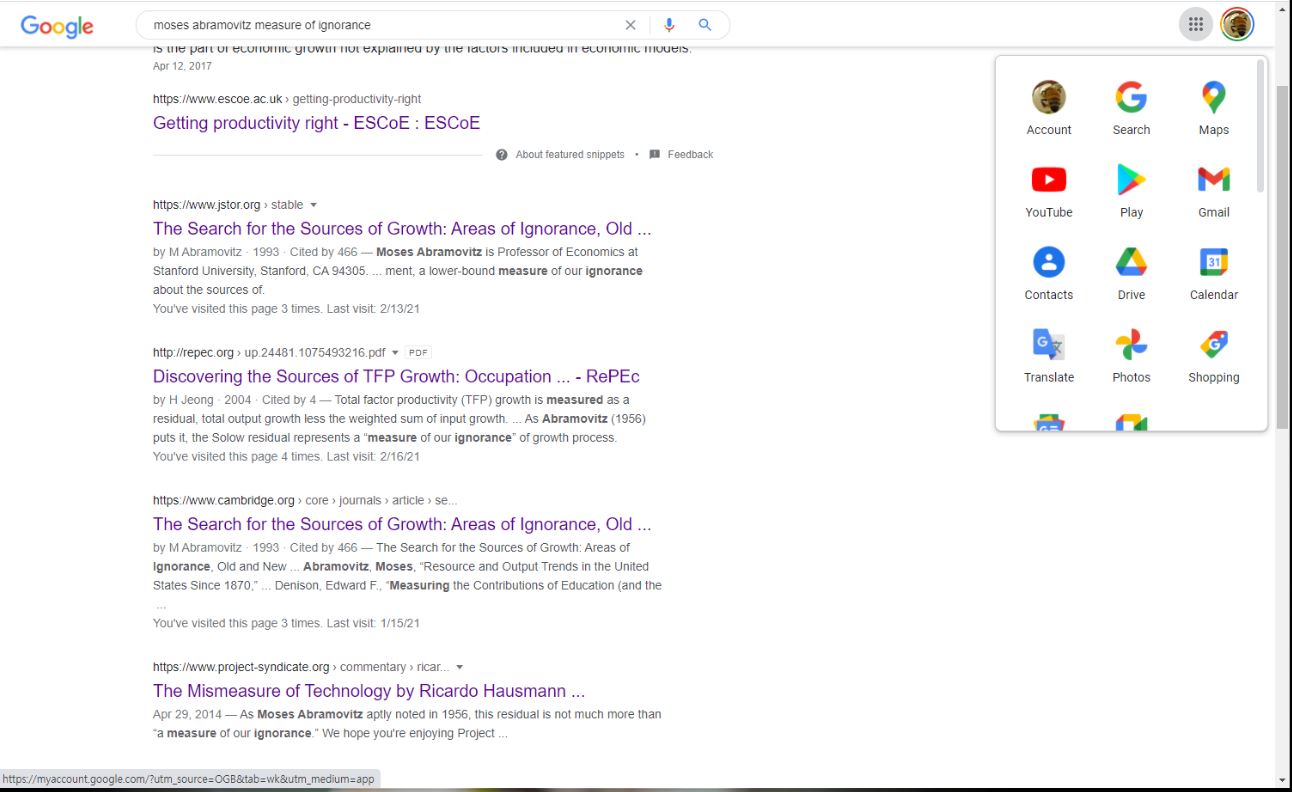Open the Google logo home link
The height and width of the screenshot is (792, 1292).
click(x=57, y=26)
